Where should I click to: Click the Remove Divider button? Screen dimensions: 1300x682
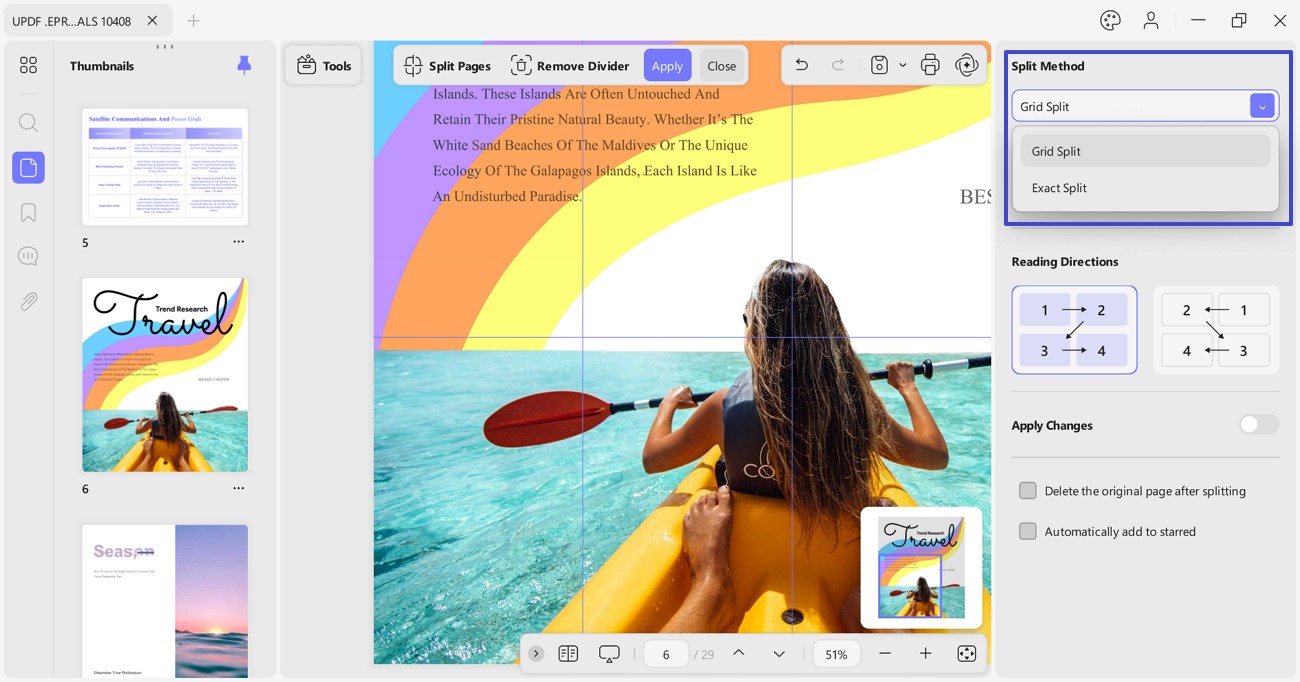point(570,65)
